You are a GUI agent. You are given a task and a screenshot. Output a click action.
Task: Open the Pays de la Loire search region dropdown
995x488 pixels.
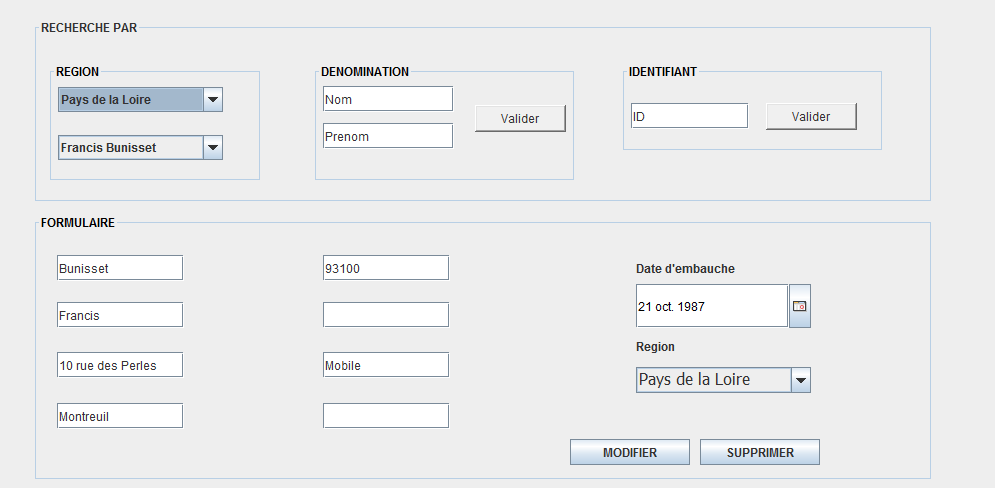coord(140,100)
